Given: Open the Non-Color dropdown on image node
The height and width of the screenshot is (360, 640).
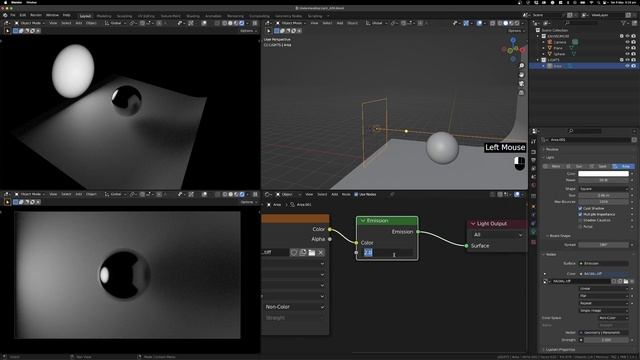Looking at the screenshot, I should 295,307.
